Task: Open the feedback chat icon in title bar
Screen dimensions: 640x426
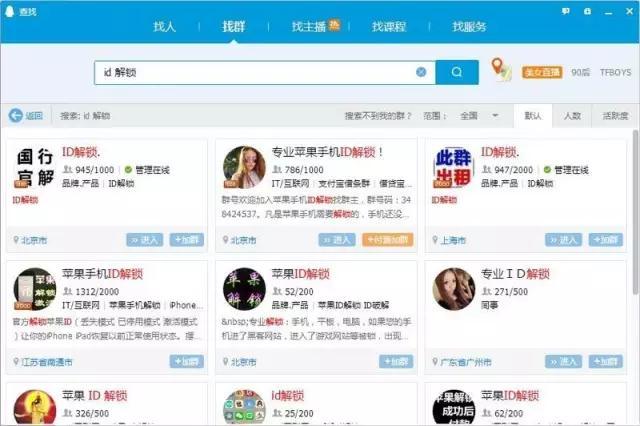Action: pyautogui.click(x=566, y=11)
